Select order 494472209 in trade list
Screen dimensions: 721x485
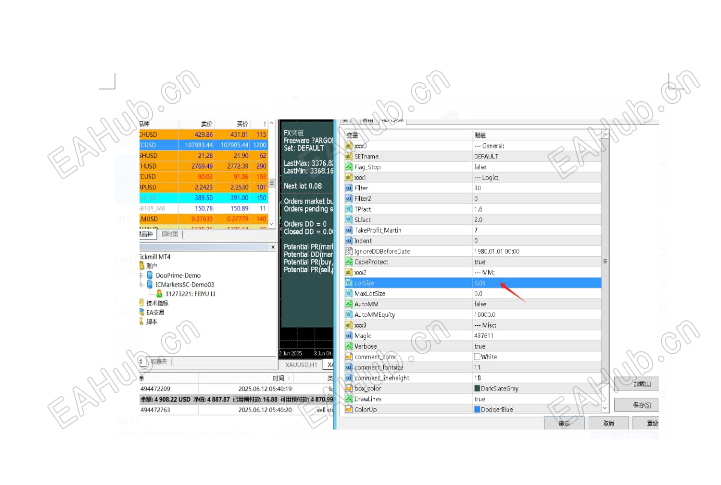pyautogui.click(x=236, y=388)
